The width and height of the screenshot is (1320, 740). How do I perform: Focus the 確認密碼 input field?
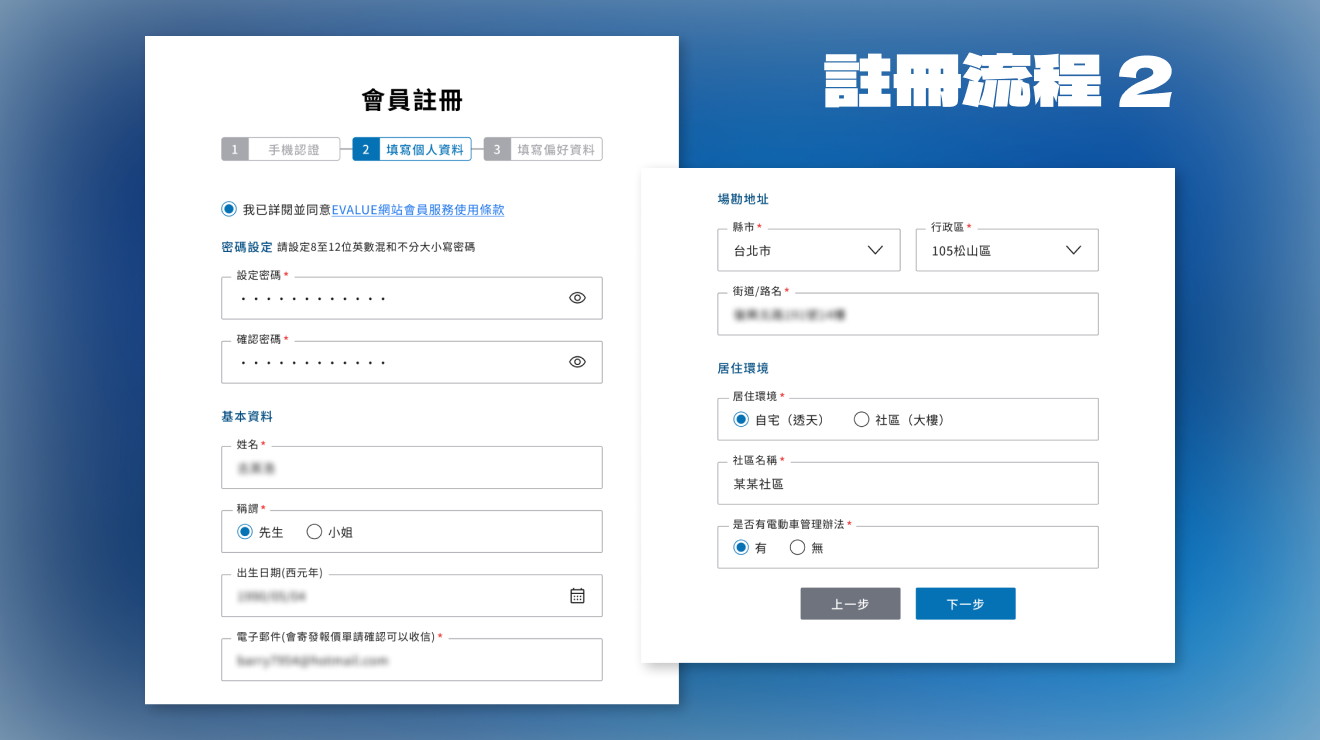click(x=412, y=362)
